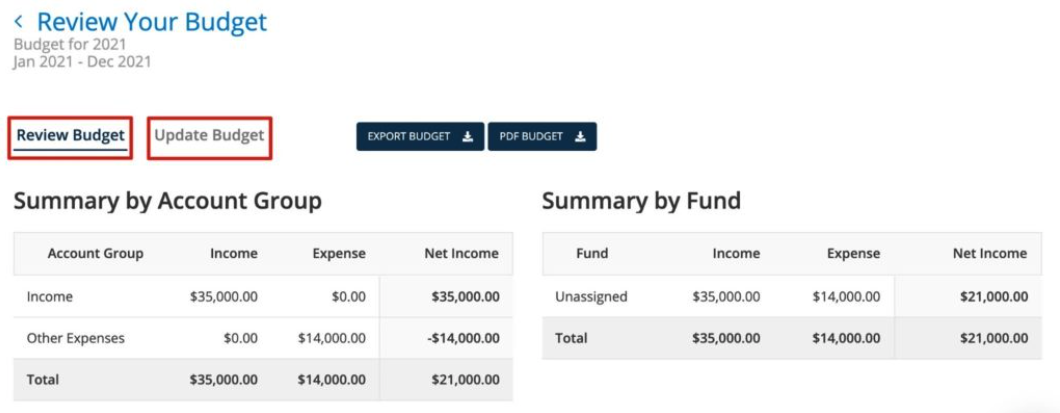
Task: Select the Unassigned fund row
Action: tap(792, 296)
